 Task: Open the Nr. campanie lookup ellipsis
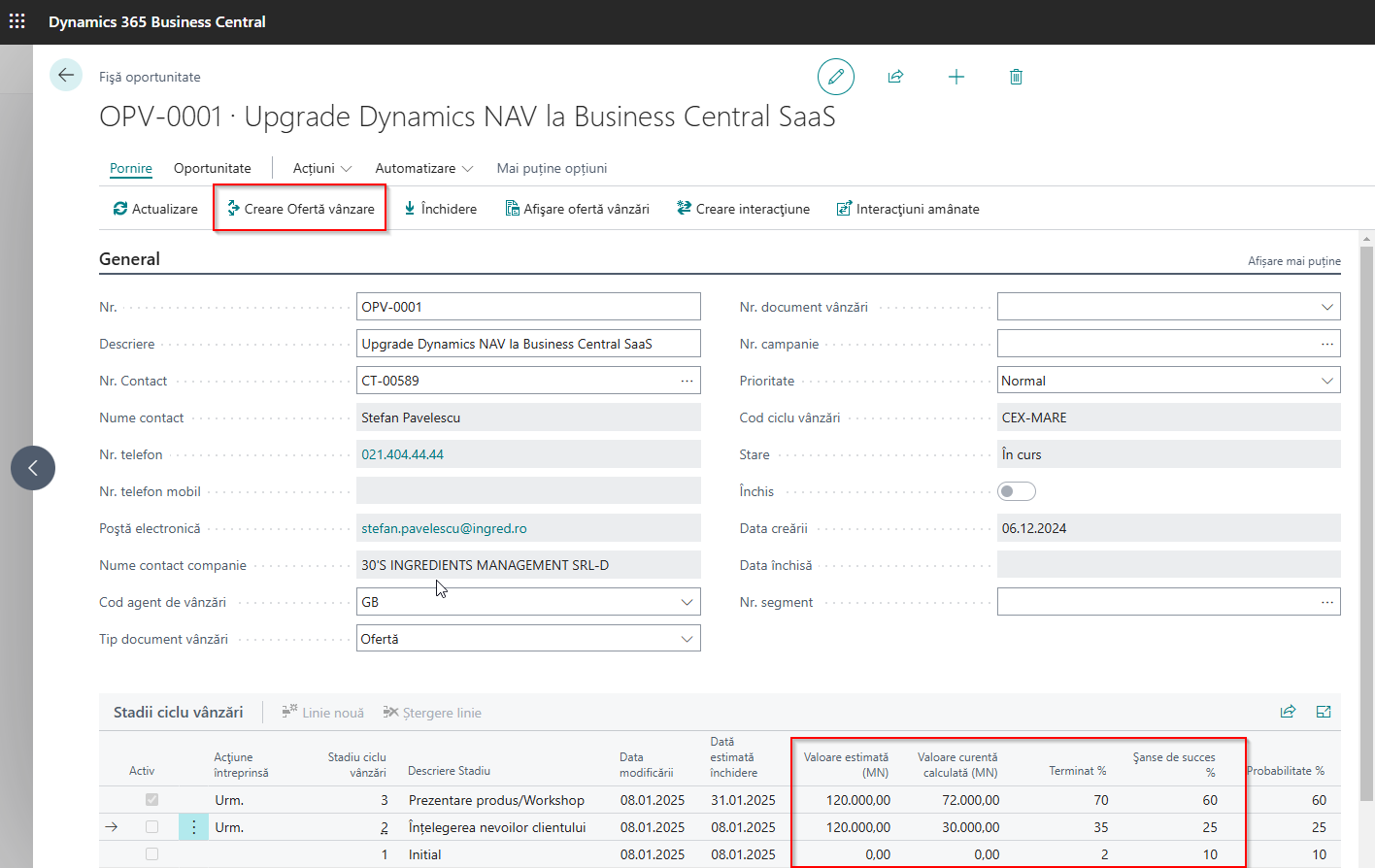(x=1326, y=344)
